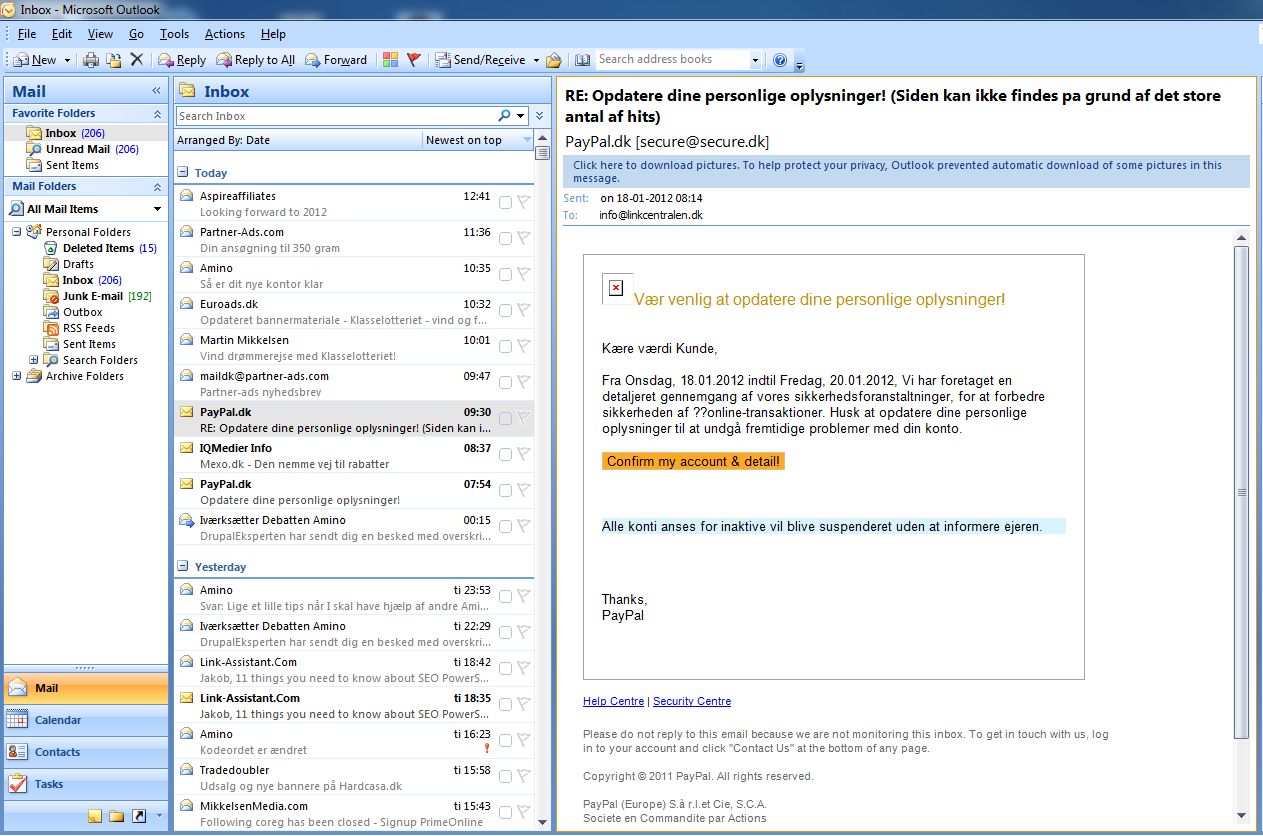Open the Actions menu
Screen dimensions: 1263x836
coord(225,34)
